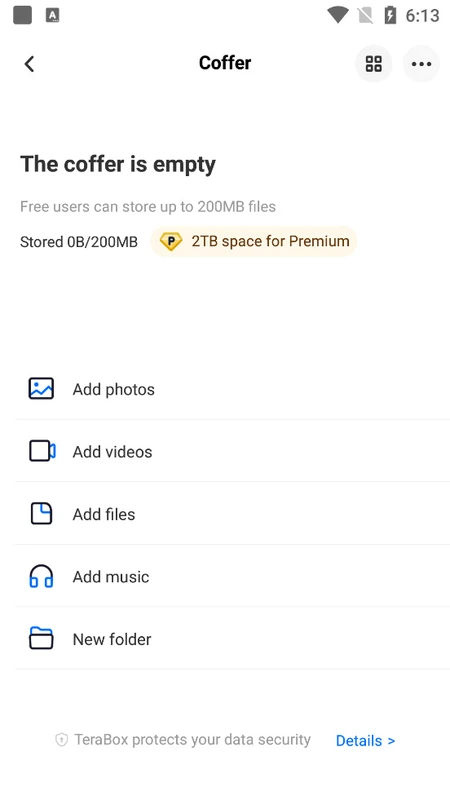Tap the Add videos camera icon
The width and height of the screenshot is (450, 800).
point(42,452)
